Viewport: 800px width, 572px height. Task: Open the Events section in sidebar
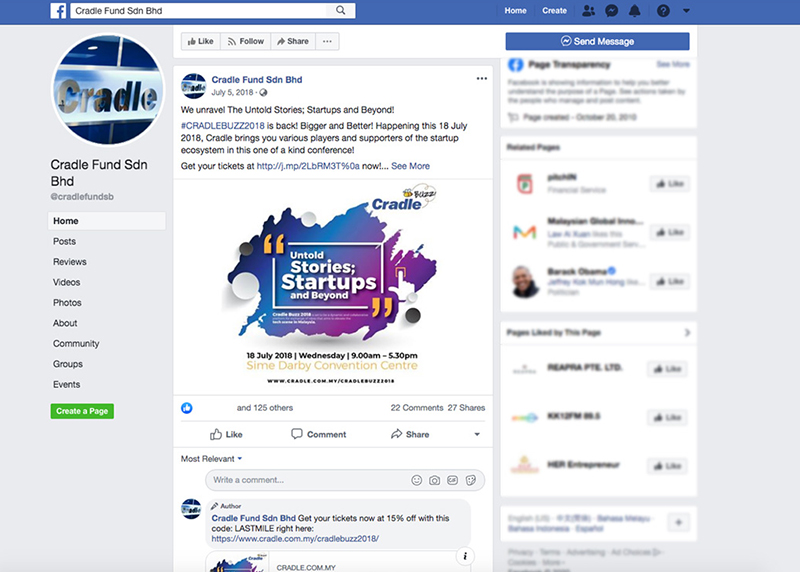point(66,384)
